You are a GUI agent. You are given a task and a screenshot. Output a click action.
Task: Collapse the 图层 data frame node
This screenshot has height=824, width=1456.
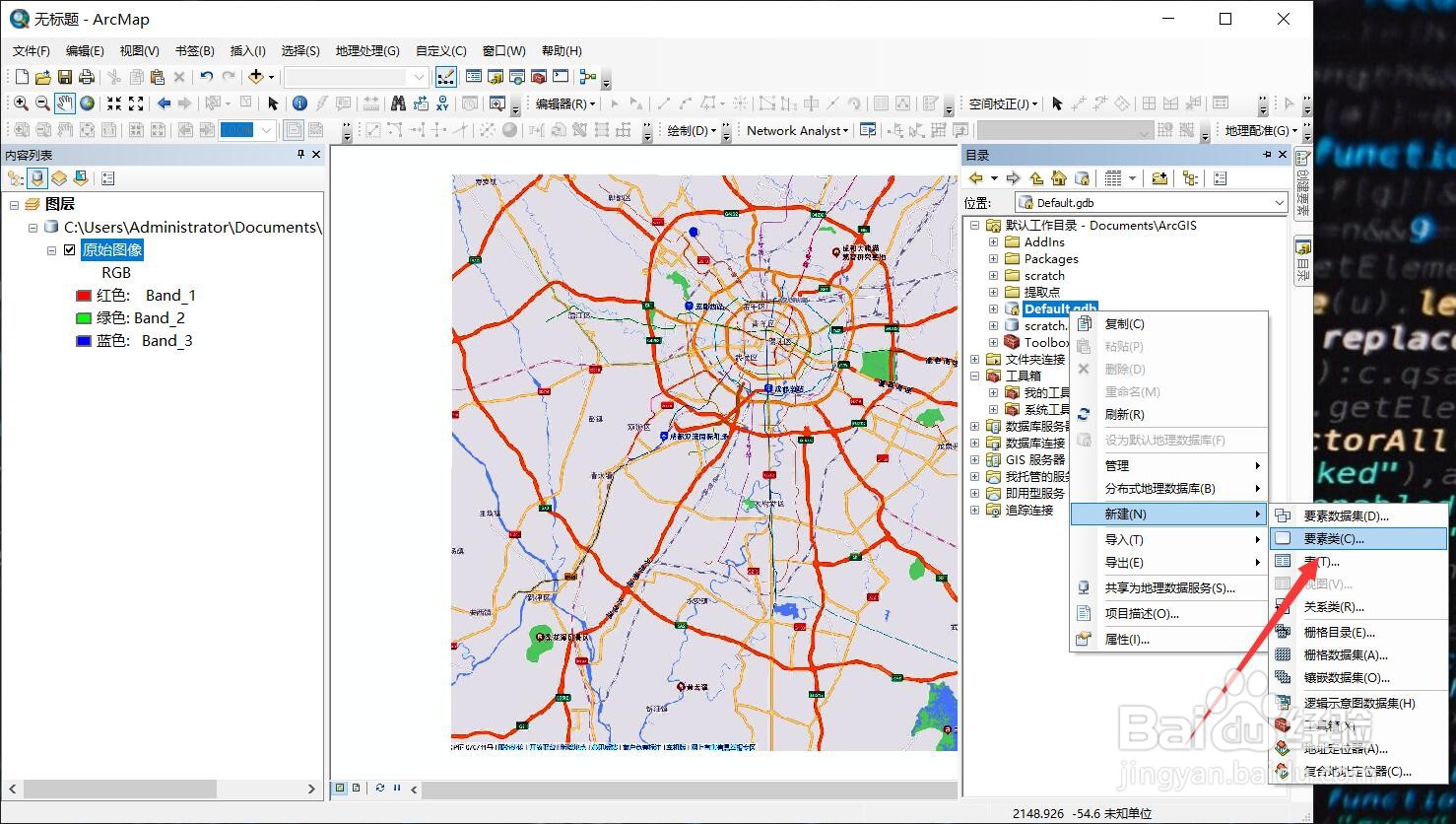(15, 204)
